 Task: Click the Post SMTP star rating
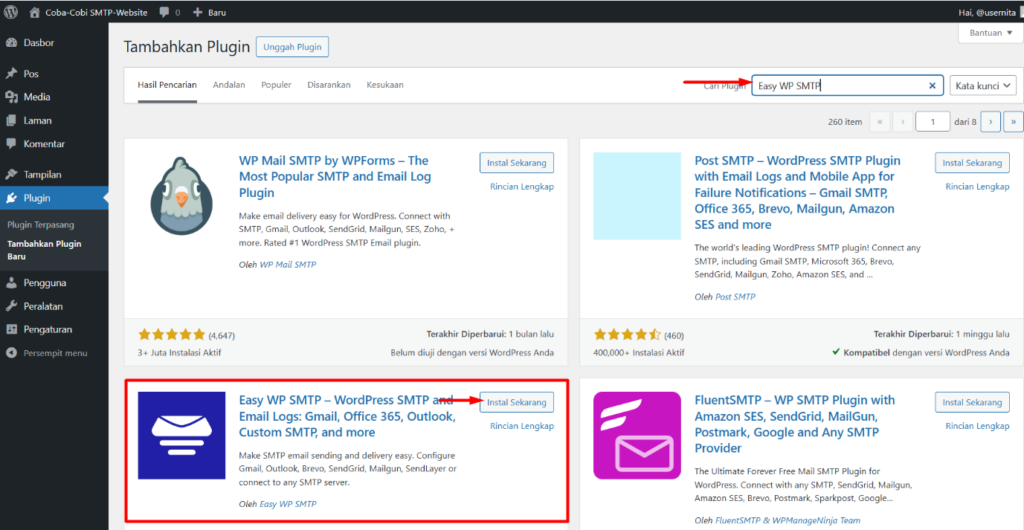(628, 335)
